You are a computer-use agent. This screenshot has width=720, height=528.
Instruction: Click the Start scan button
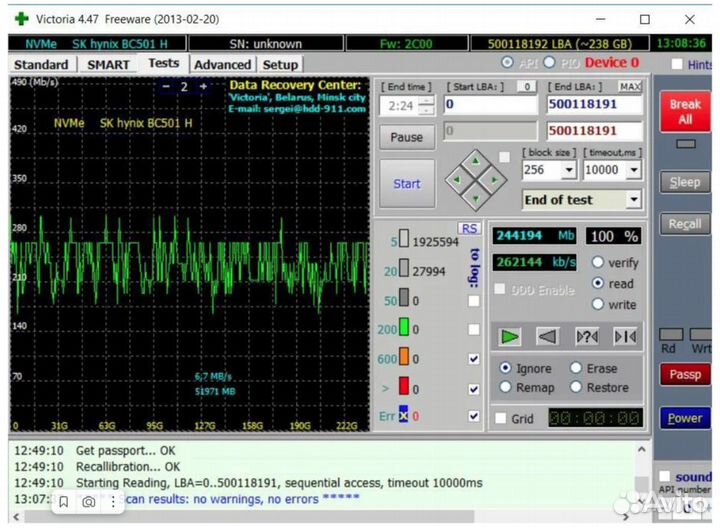tap(406, 184)
